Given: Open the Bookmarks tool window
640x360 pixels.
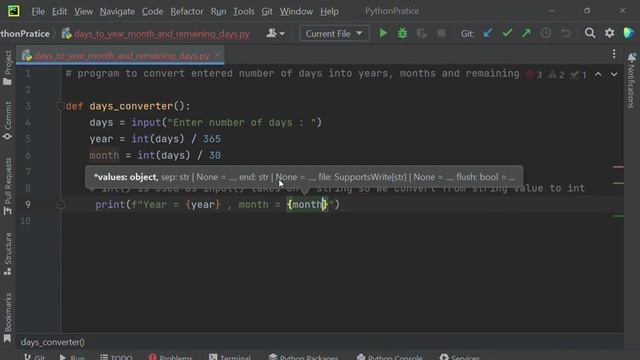Looking at the screenshot, I should (x=8, y=318).
